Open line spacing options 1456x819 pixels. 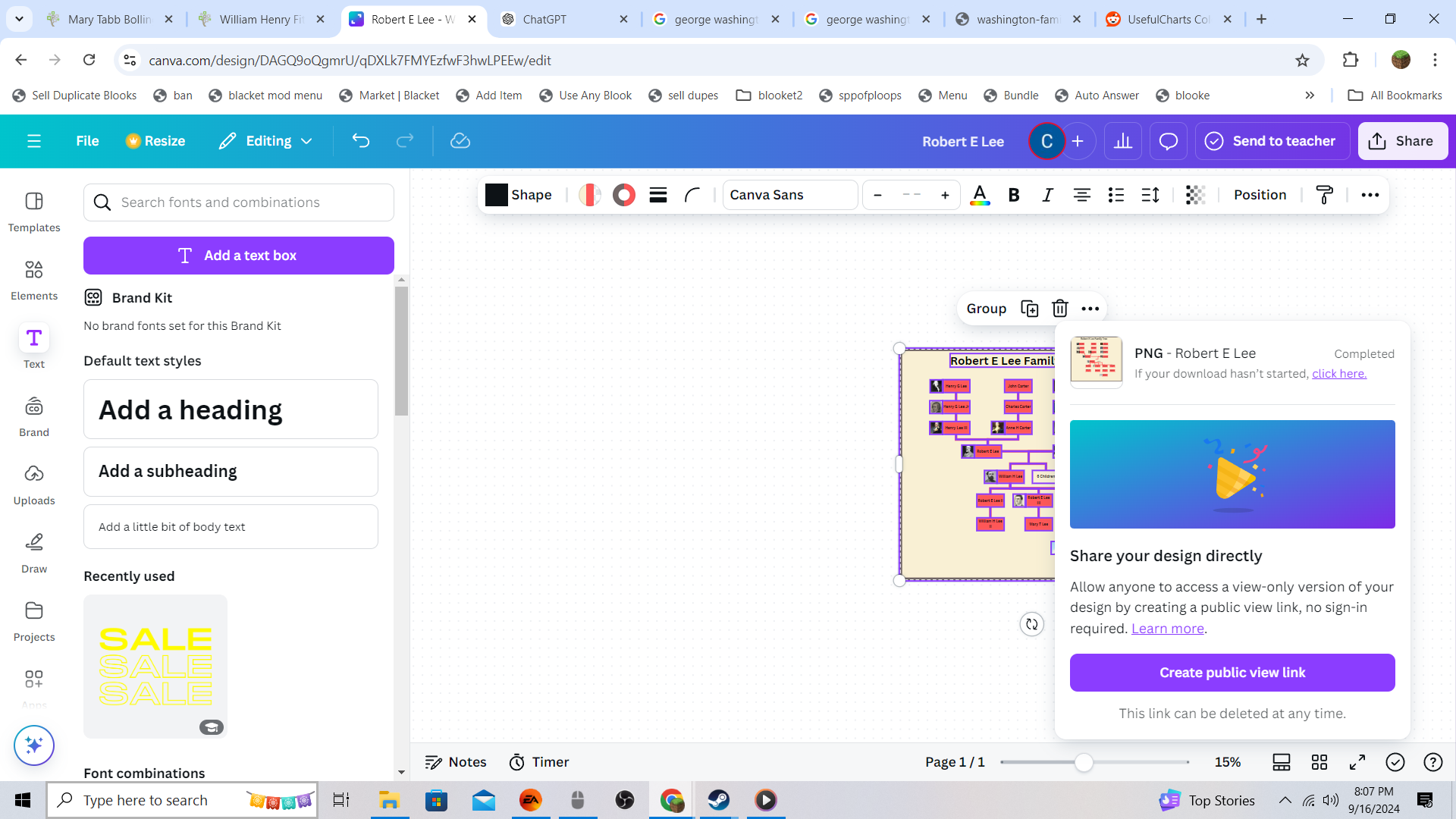click(1150, 195)
